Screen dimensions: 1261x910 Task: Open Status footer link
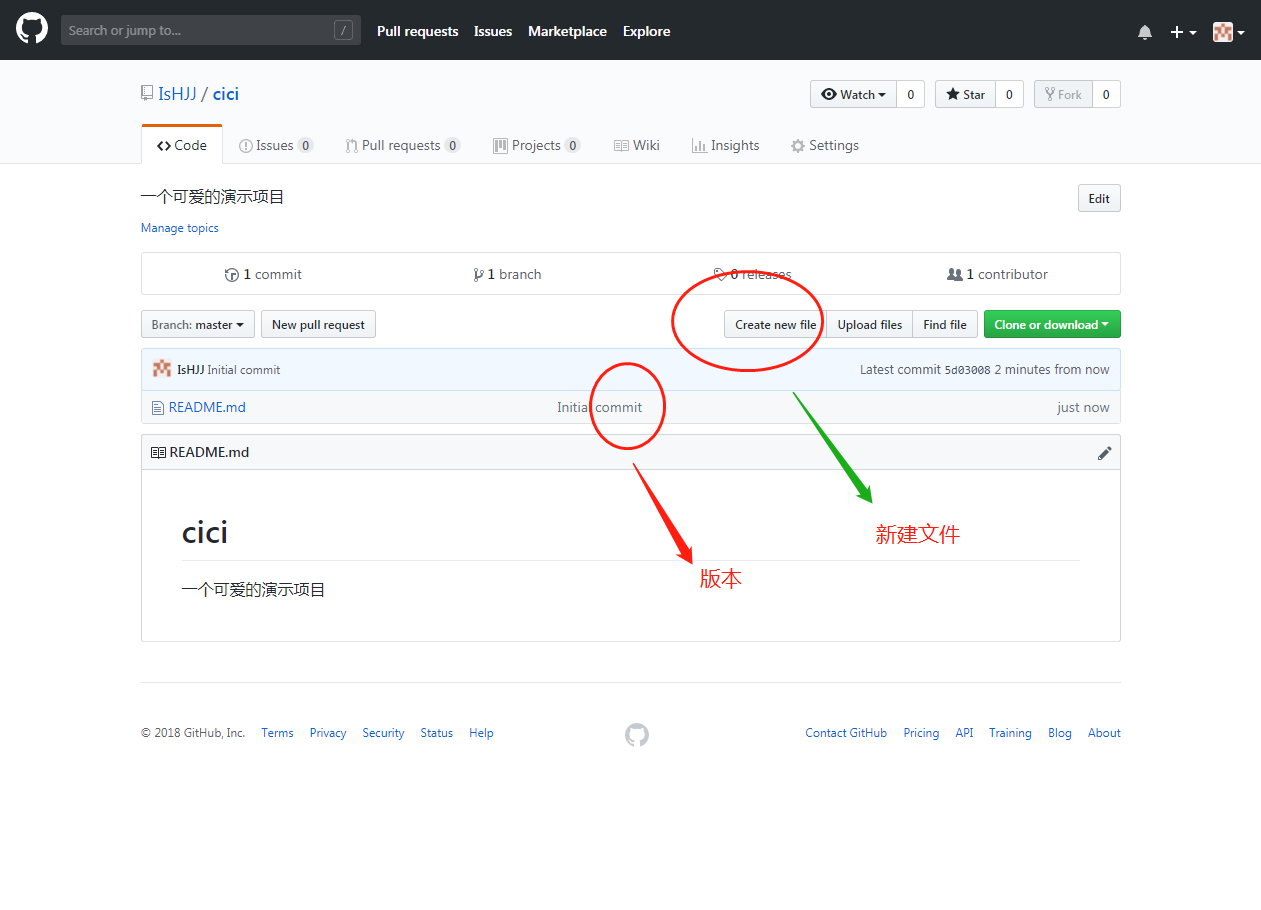point(436,733)
